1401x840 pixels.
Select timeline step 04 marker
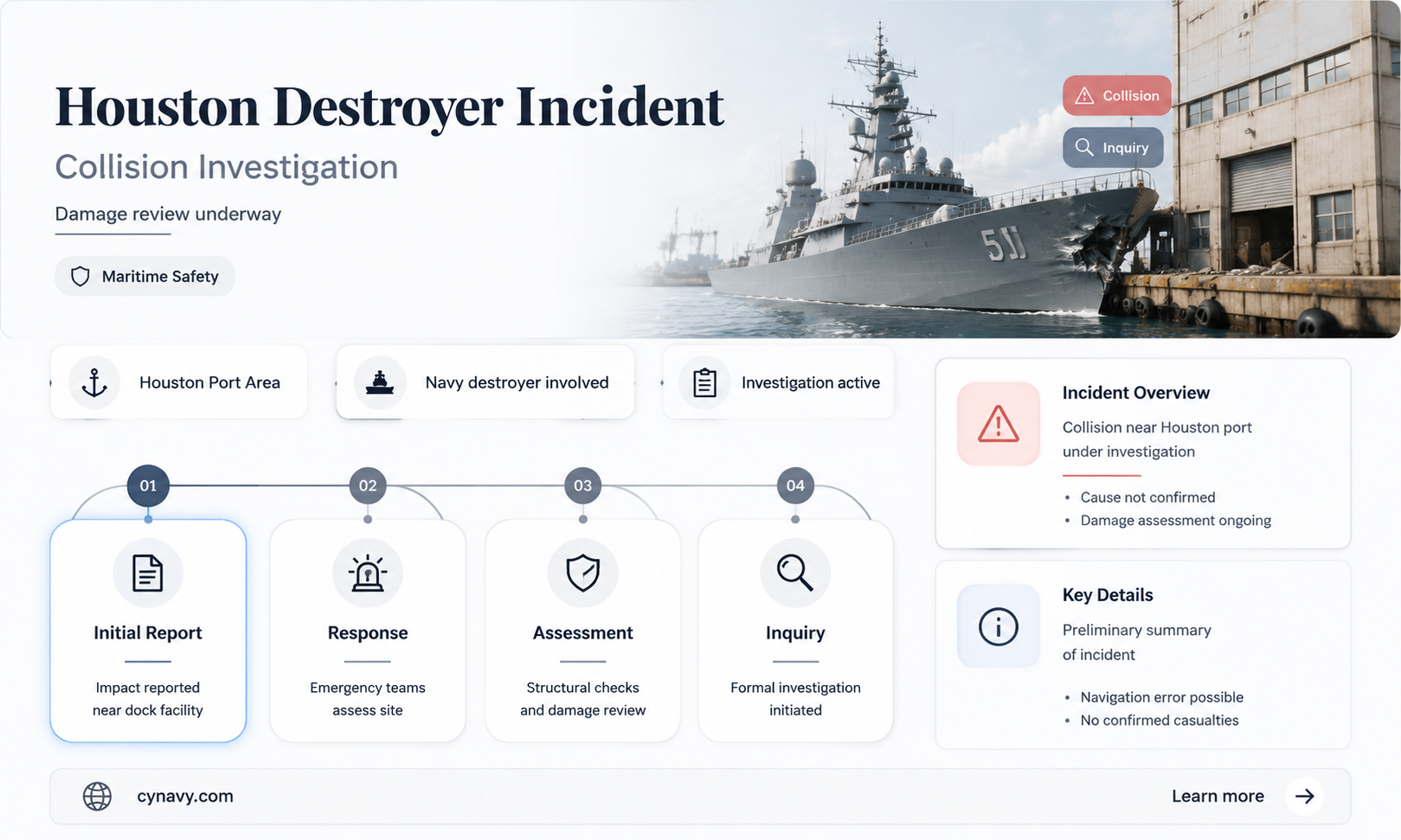pos(795,485)
